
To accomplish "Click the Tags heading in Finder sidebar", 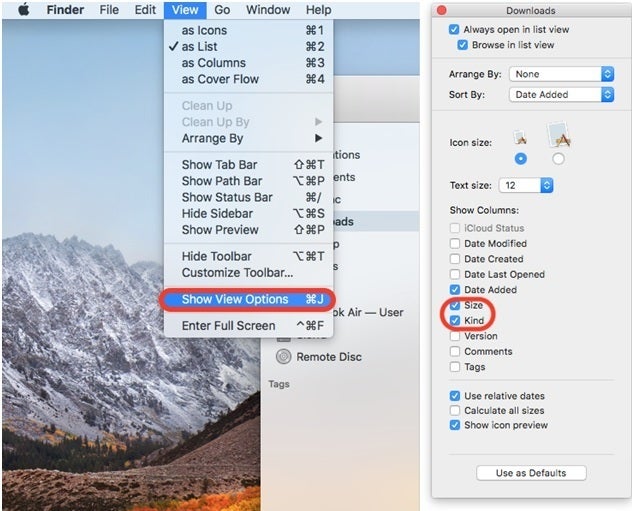I will pos(279,384).
